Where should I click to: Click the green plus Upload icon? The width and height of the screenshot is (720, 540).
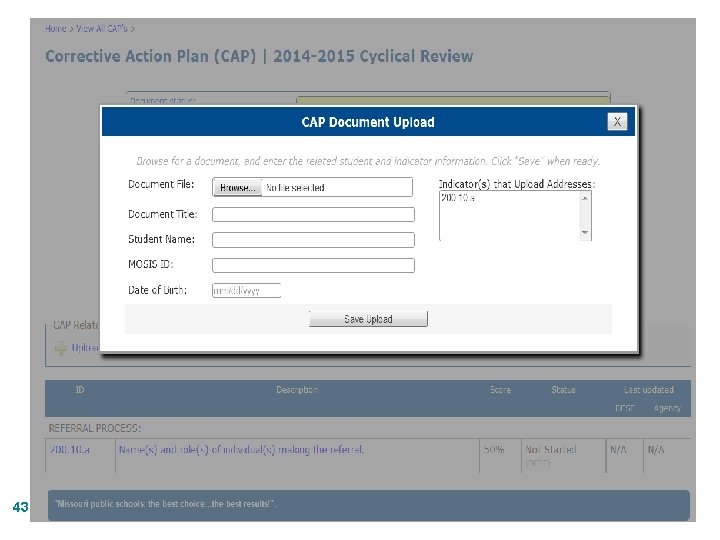tap(61, 348)
